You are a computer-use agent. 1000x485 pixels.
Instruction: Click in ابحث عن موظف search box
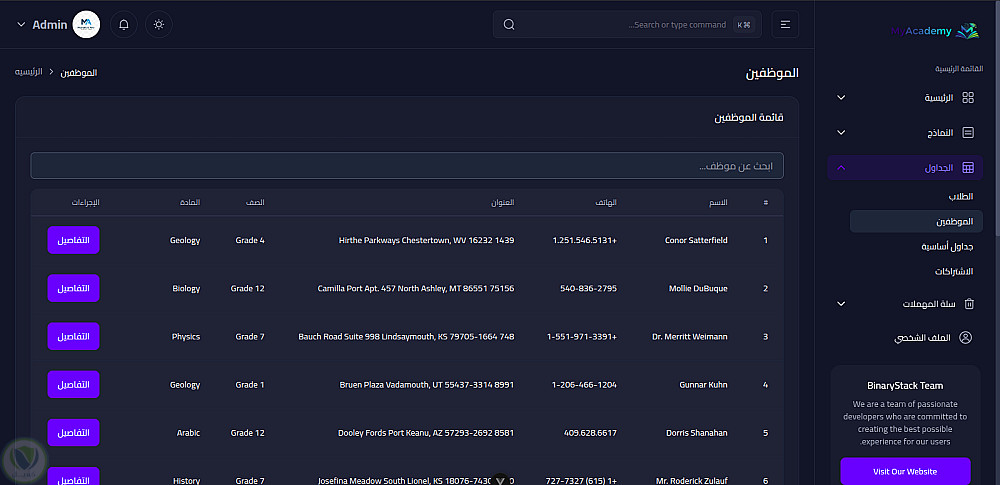coord(407,166)
